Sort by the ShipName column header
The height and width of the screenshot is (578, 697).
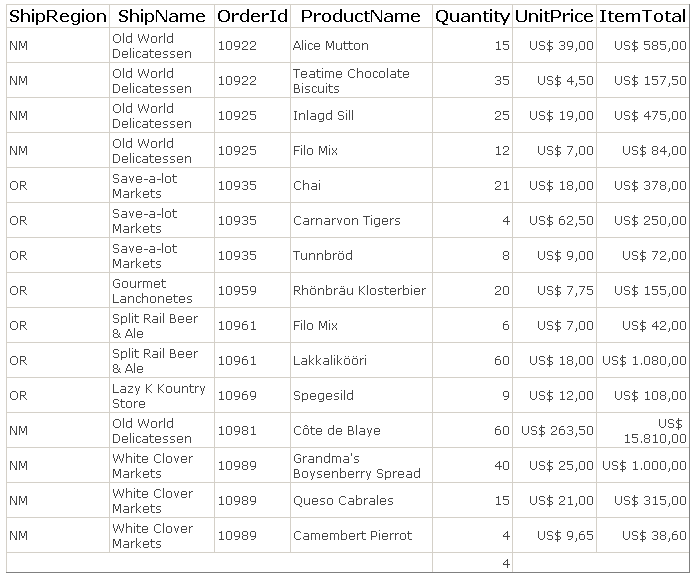tap(161, 16)
